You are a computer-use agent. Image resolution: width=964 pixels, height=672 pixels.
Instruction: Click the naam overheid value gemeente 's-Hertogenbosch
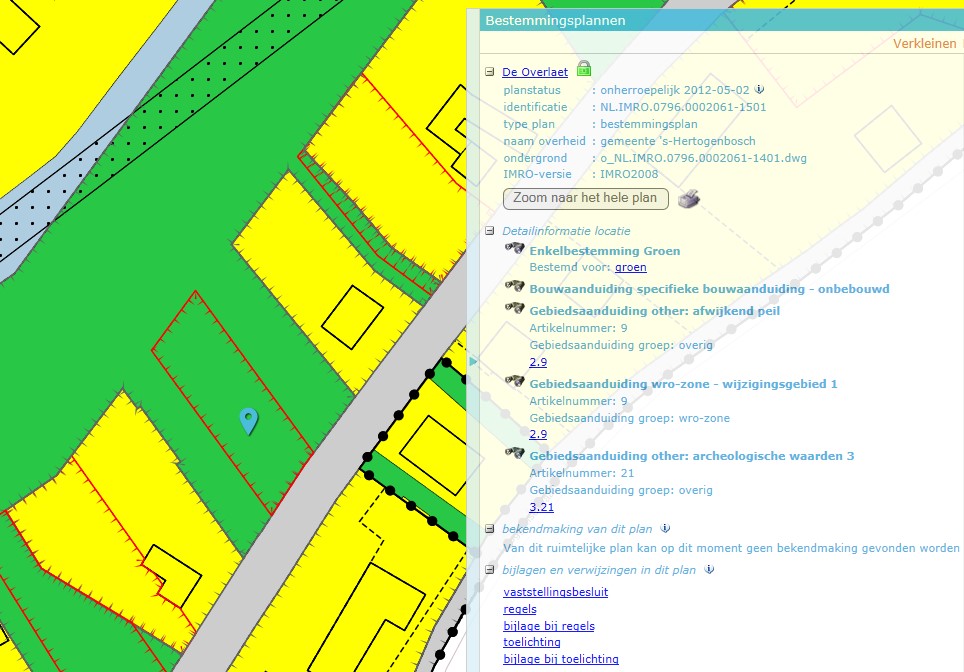tap(678, 141)
